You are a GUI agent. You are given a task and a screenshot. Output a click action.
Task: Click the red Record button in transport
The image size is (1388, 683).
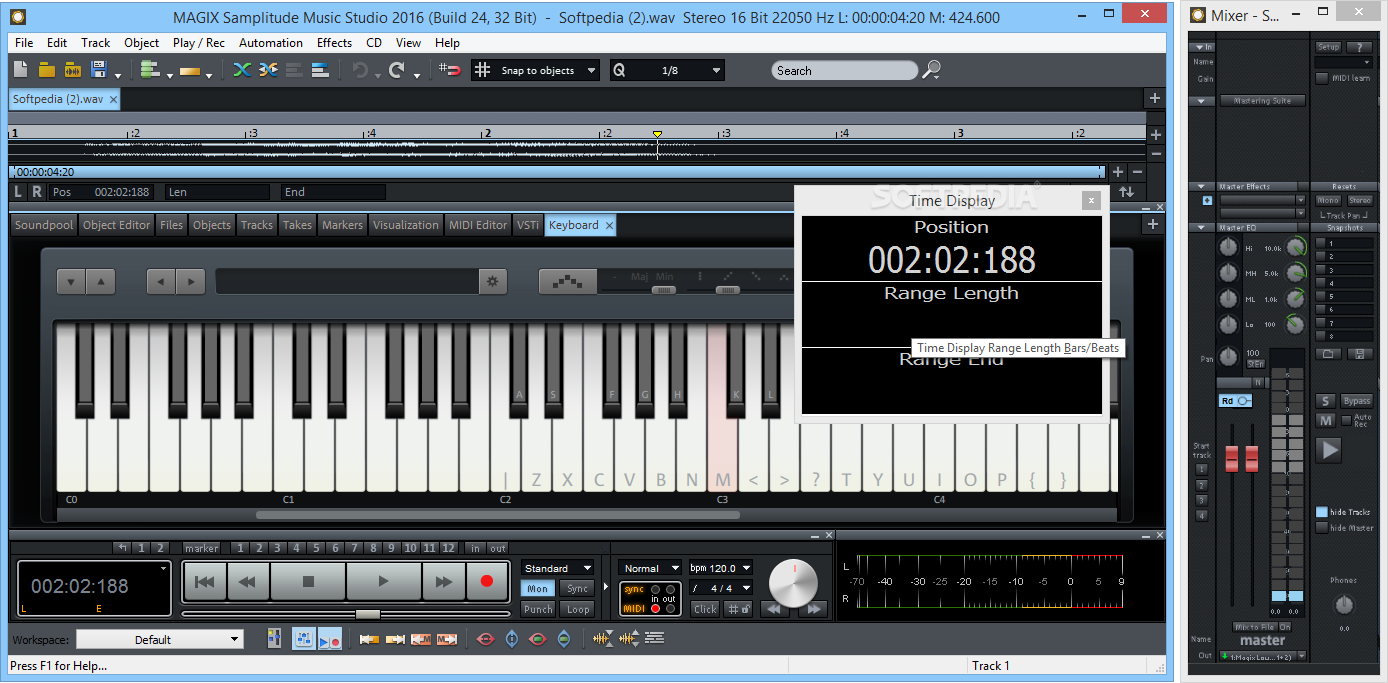point(487,581)
